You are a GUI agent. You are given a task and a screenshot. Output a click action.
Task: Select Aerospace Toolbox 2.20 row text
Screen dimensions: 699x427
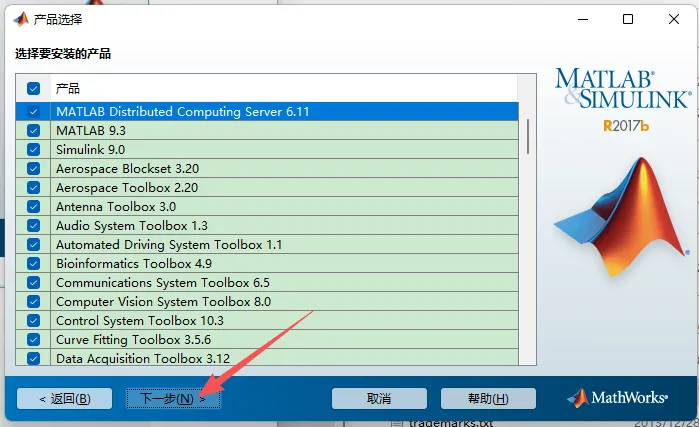(x=127, y=188)
